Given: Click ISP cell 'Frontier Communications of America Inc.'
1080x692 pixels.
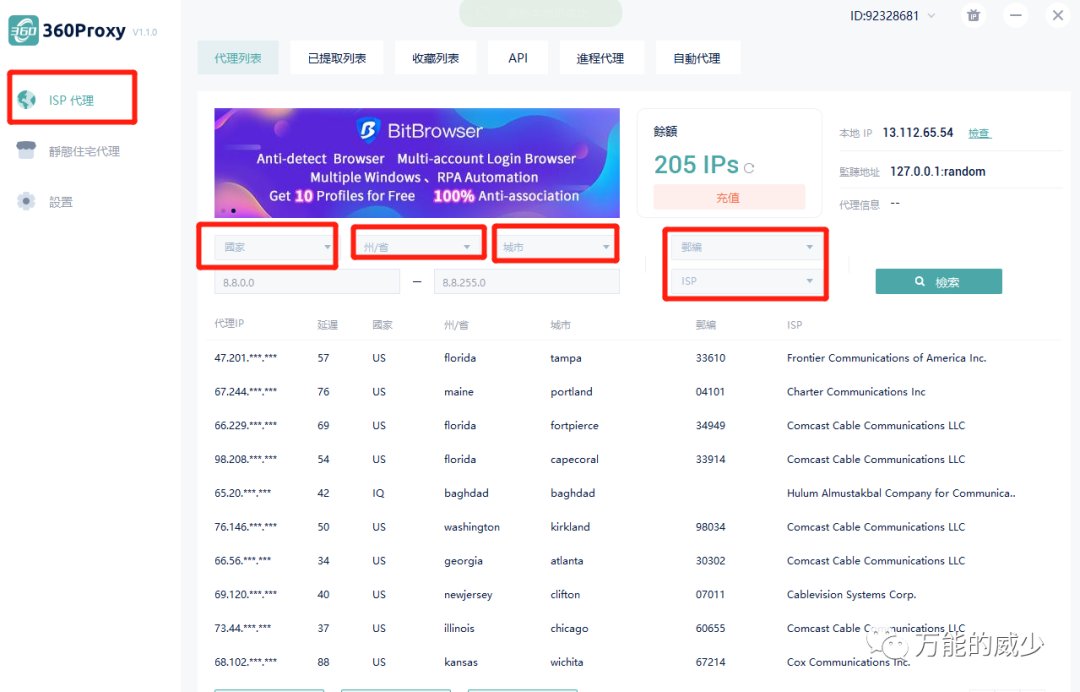Looking at the screenshot, I should pos(886,358).
